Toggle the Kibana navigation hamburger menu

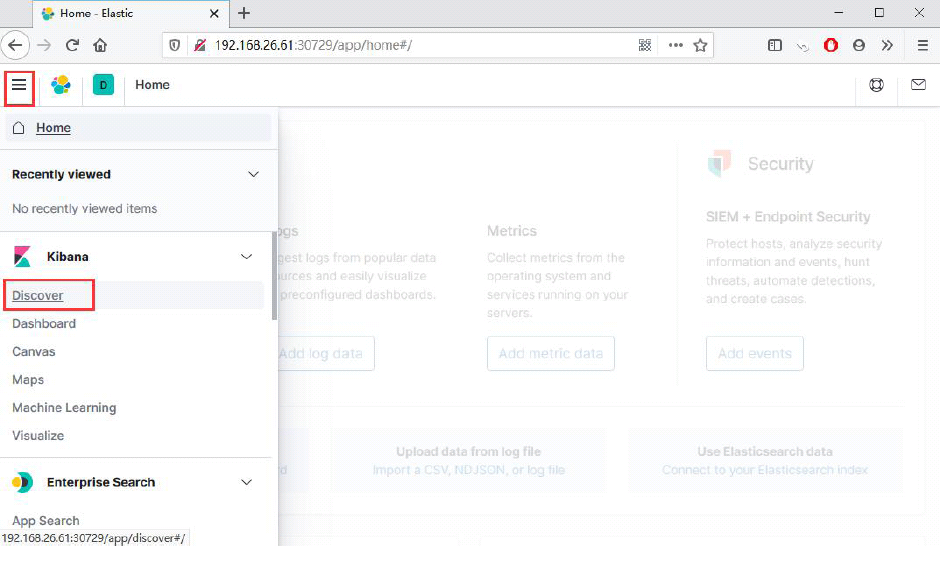[19, 85]
